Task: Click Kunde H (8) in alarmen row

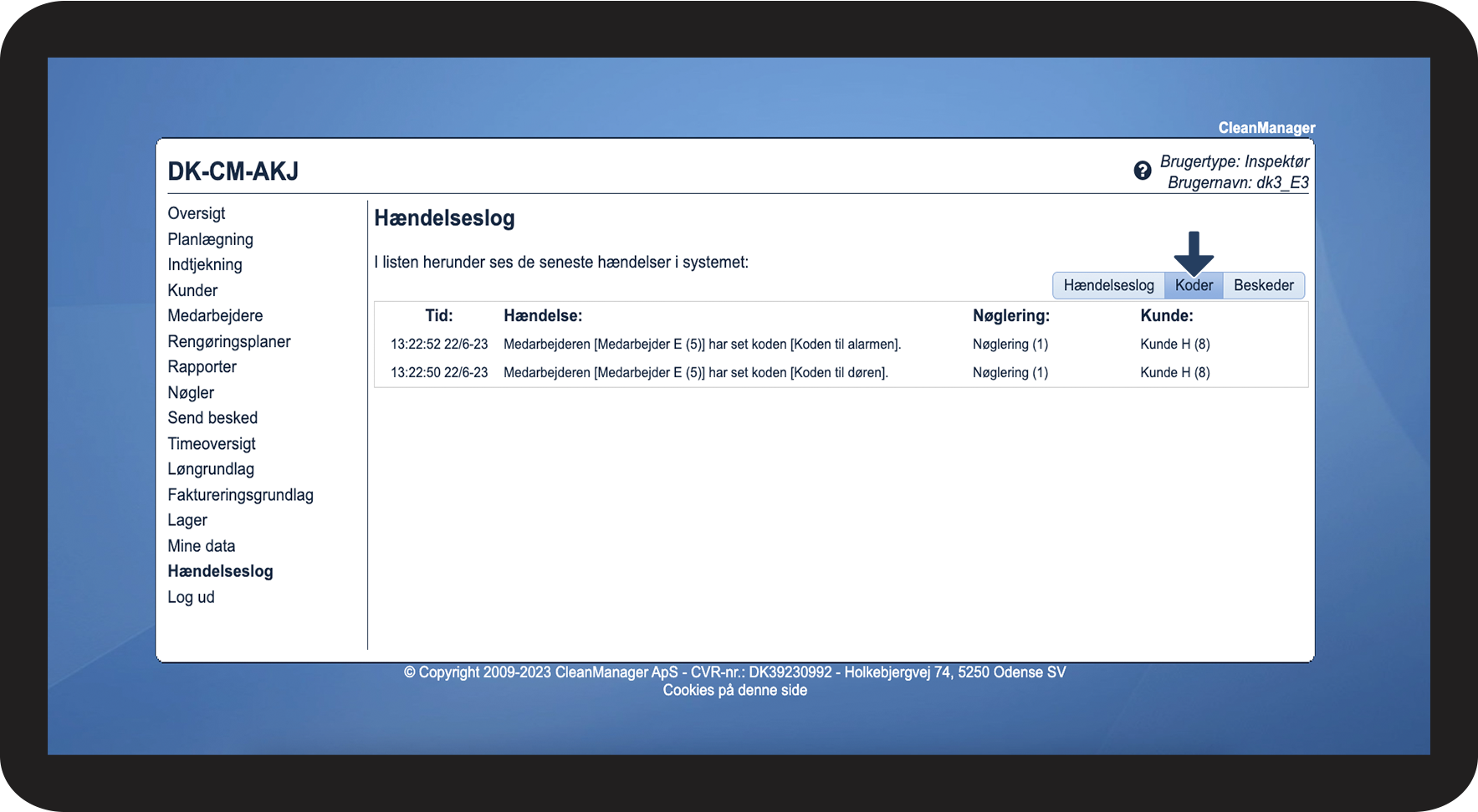Action: click(x=1175, y=344)
